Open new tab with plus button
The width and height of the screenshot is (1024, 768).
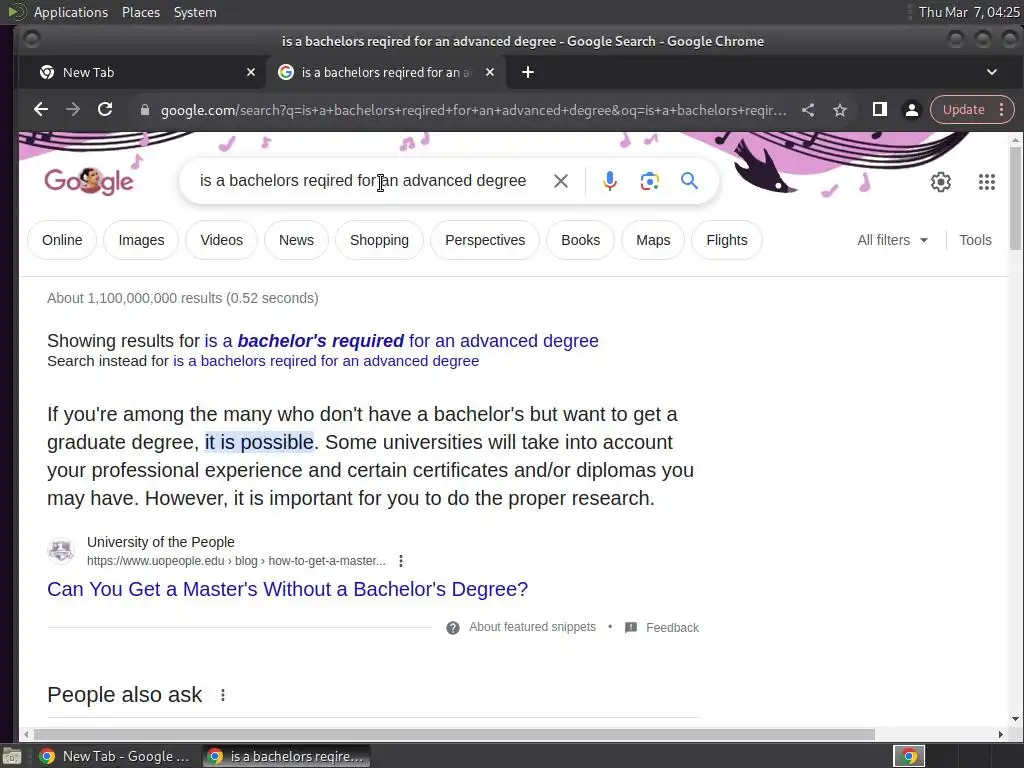(528, 72)
